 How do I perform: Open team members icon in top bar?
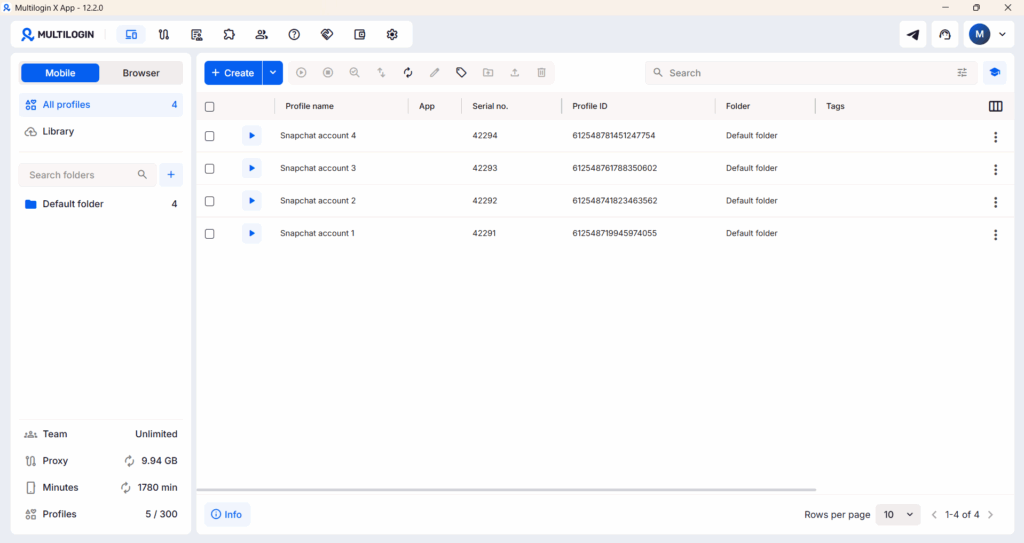261,34
